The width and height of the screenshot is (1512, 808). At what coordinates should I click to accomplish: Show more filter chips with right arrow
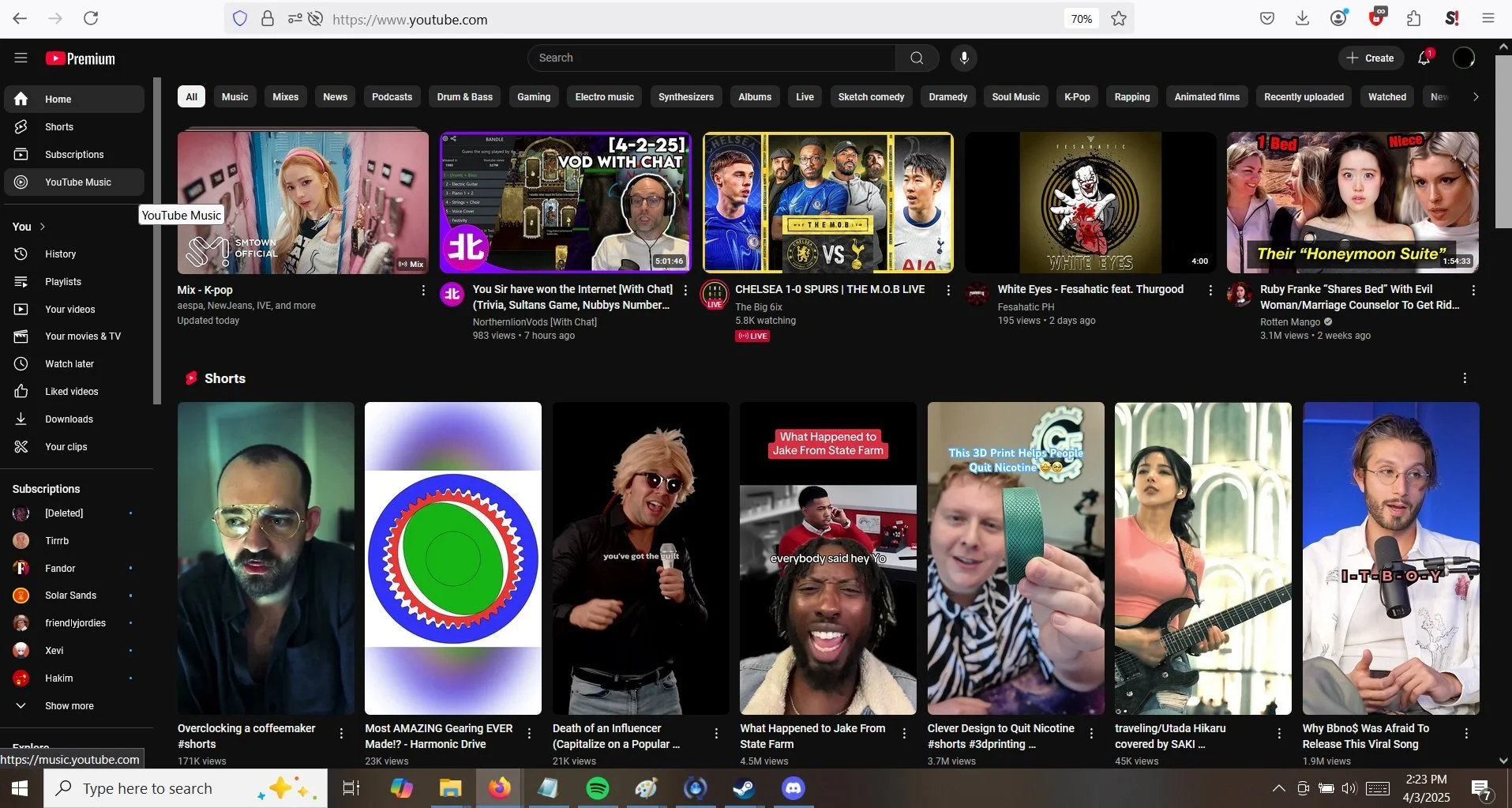pos(1475,96)
